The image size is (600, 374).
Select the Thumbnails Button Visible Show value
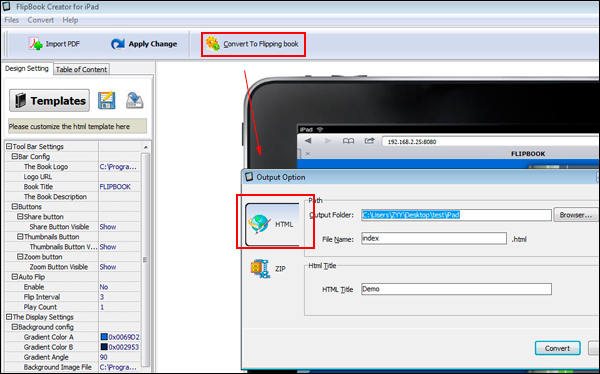tap(108, 247)
